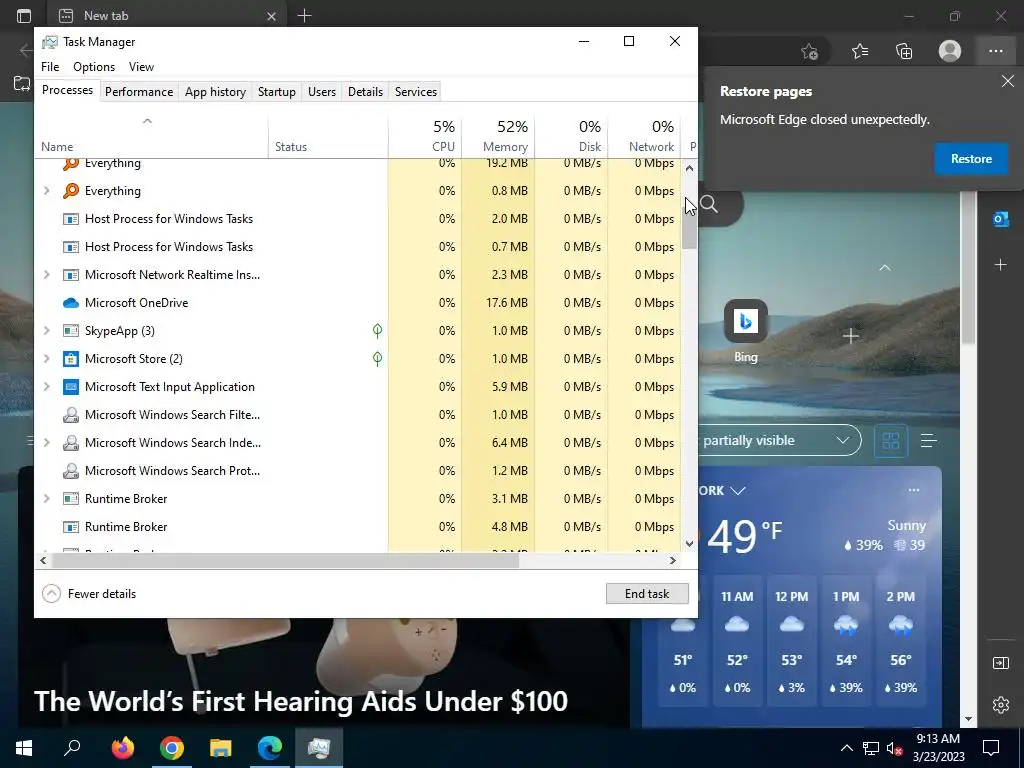The image size is (1024, 768).
Task: Open Edge sidebar settings gear
Action: tap(1000, 705)
